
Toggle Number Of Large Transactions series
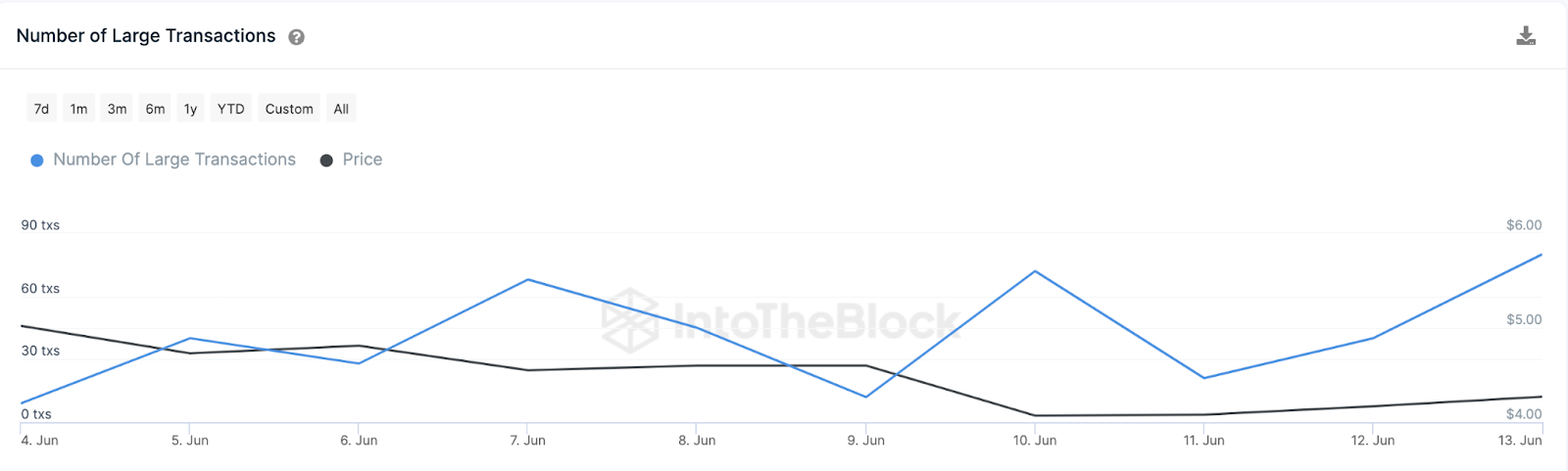coord(173,160)
